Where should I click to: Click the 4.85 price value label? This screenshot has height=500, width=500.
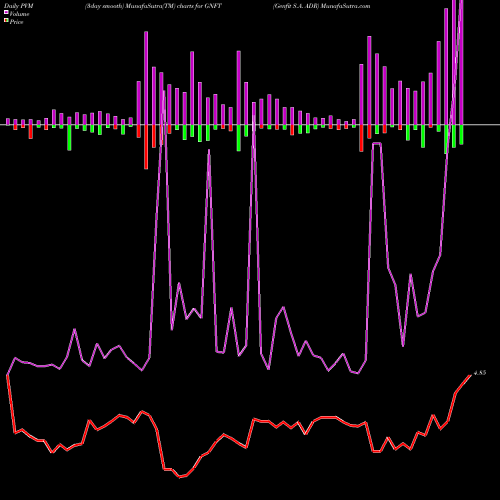(x=480, y=373)
